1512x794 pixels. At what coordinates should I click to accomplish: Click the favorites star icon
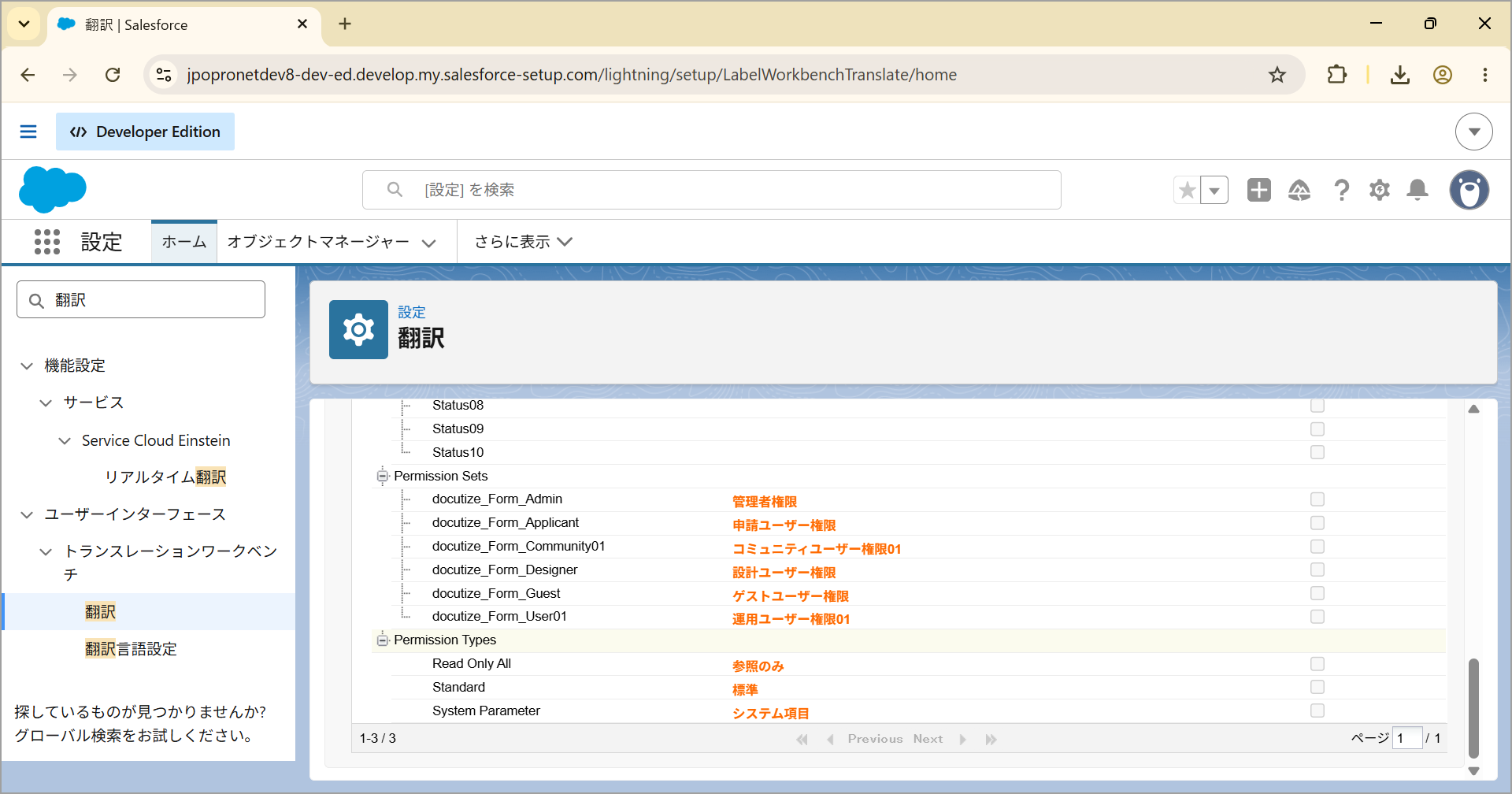1188,190
